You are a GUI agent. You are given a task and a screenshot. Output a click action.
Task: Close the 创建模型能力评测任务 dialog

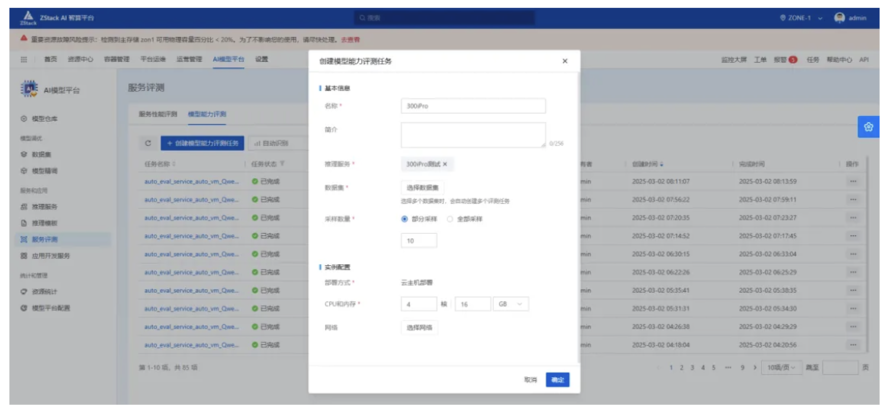coord(564,61)
